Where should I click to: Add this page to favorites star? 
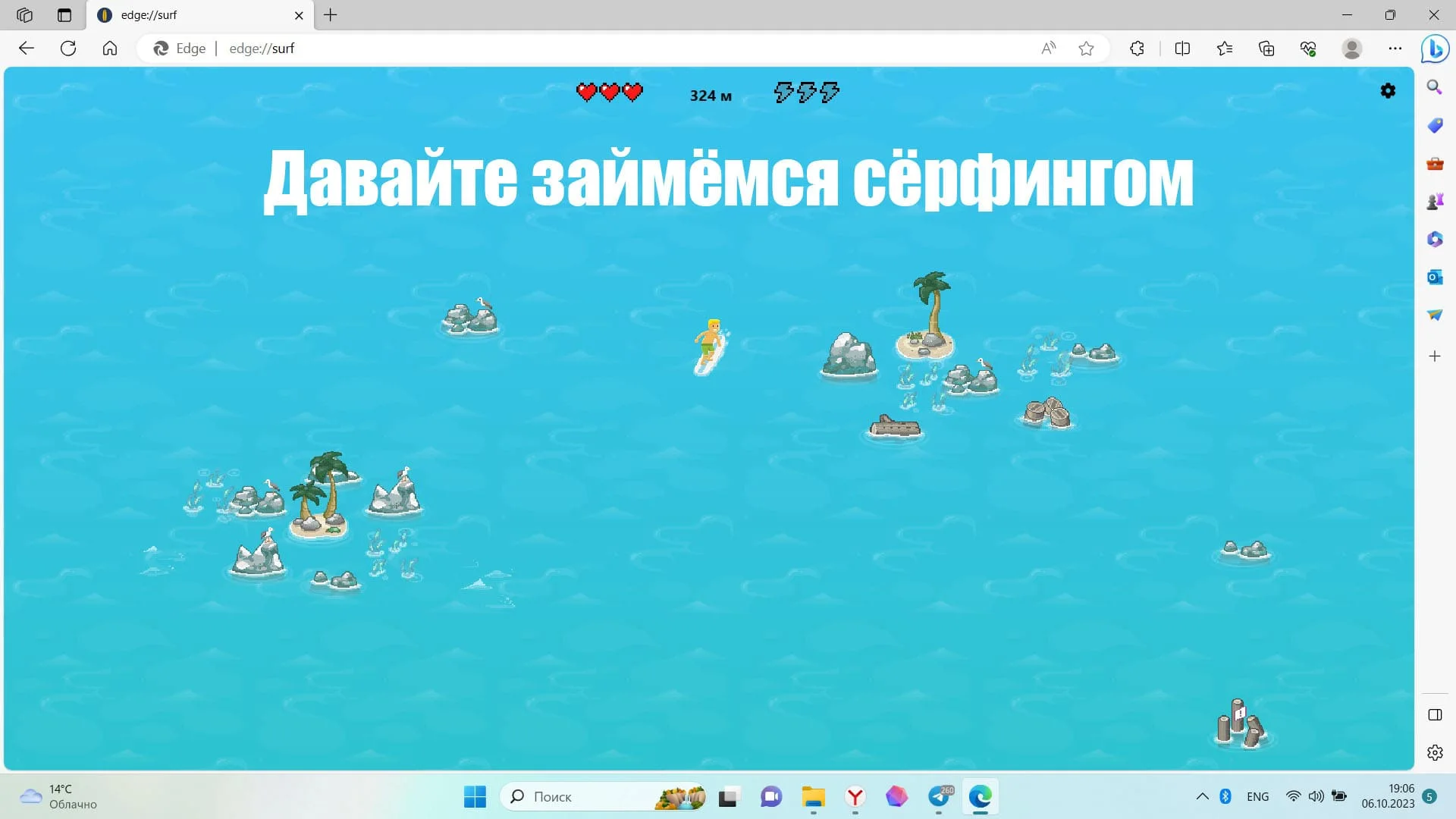coord(1086,49)
